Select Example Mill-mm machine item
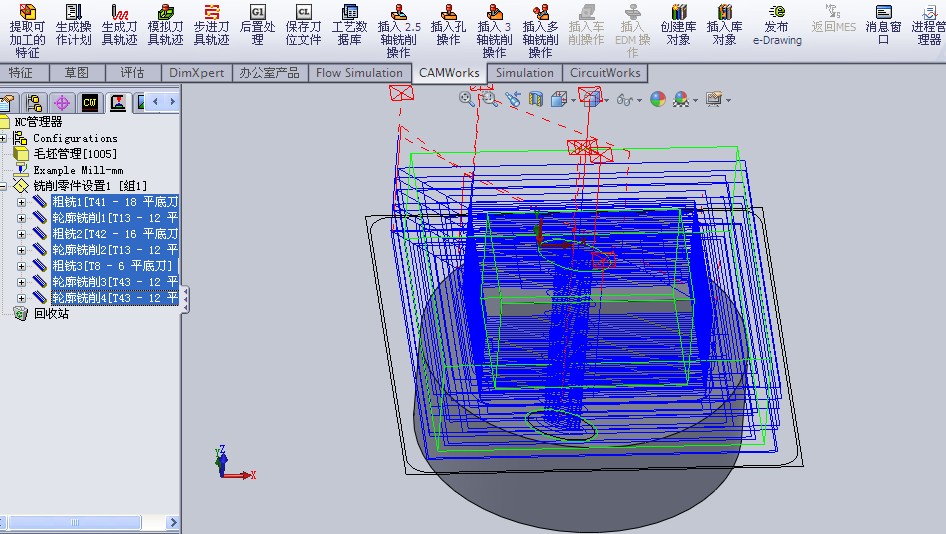Screen dimensions: 946x534 click(78, 170)
